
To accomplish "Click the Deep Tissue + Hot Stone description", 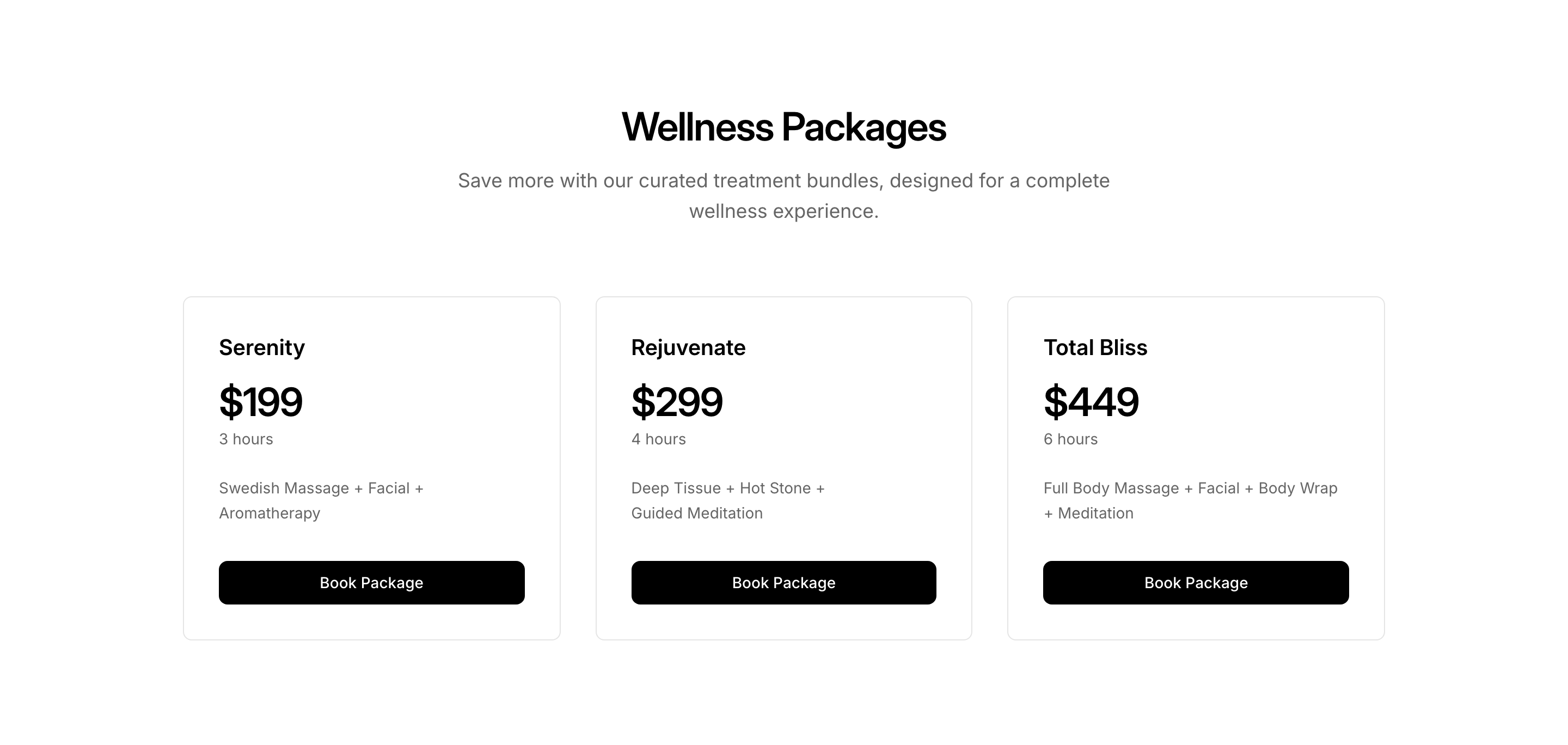I will (727, 488).
